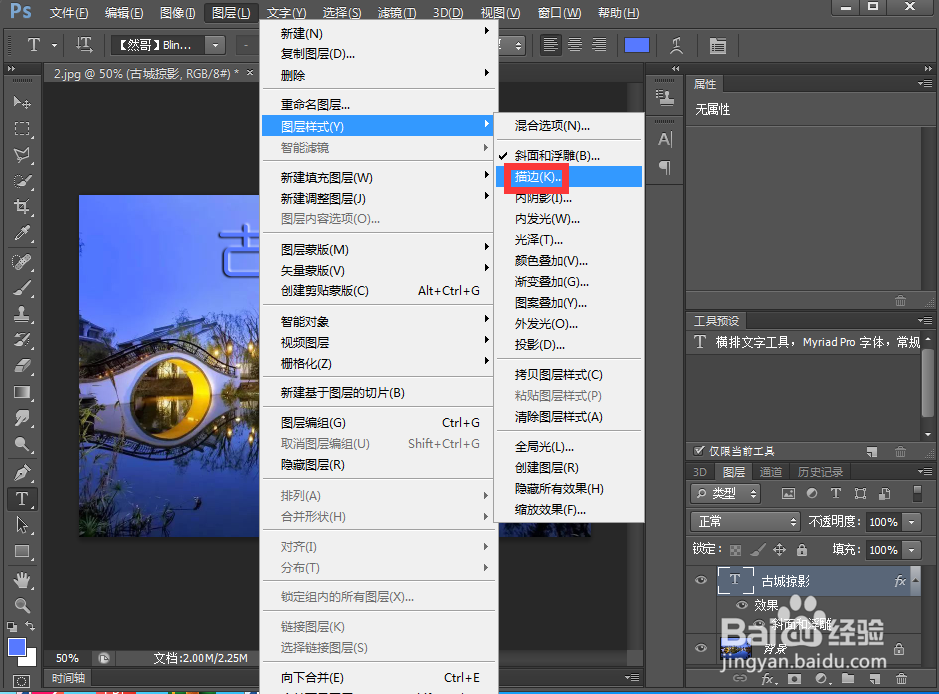Select the Horizontal Type tool
939x694 pixels.
click(x=22, y=499)
